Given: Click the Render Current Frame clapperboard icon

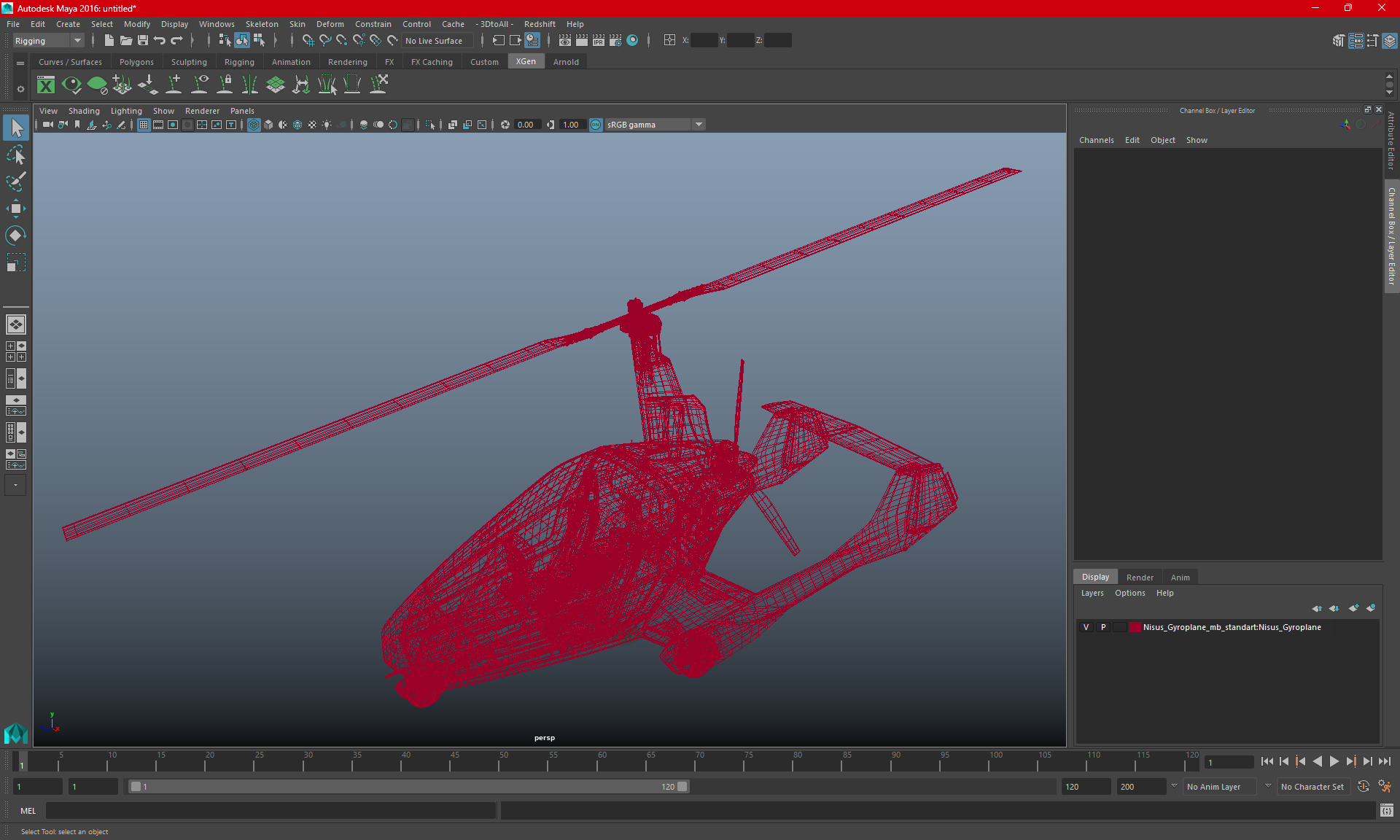Looking at the screenshot, I should (x=581, y=41).
